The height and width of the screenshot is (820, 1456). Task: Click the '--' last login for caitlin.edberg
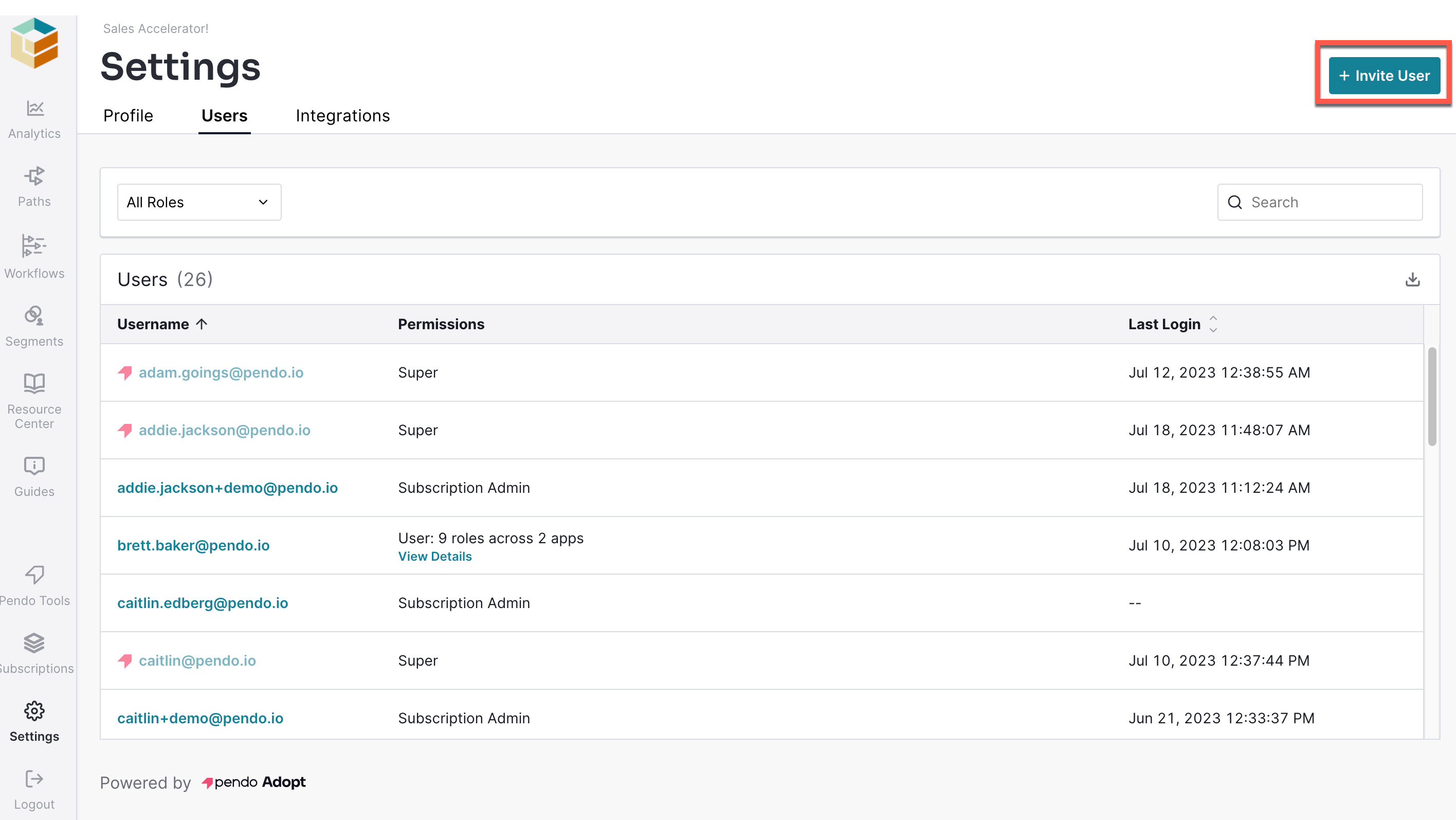pos(1135,603)
